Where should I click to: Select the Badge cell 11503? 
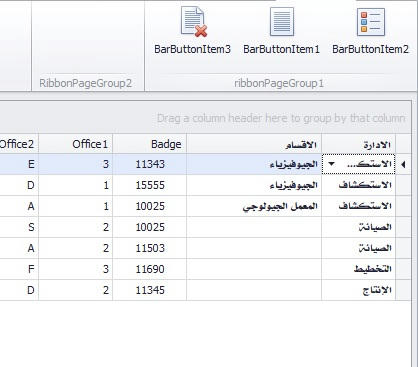pyautogui.click(x=150, y=248)
